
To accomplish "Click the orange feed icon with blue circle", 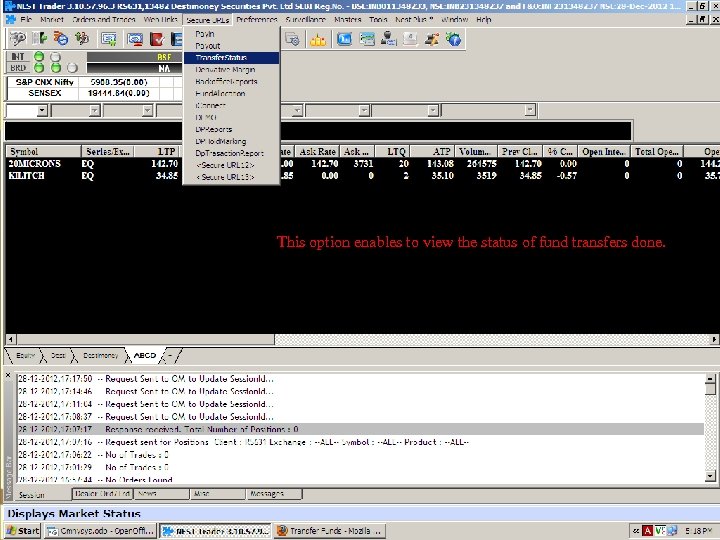I will coord(61,39).
